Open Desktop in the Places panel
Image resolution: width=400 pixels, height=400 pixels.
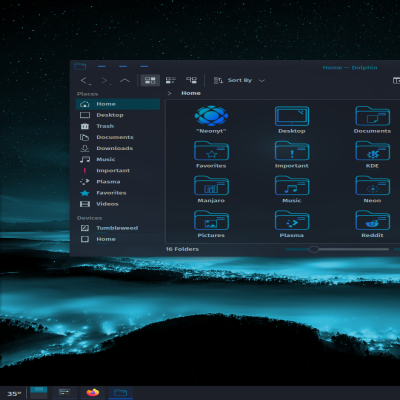(x=118, y=115)
